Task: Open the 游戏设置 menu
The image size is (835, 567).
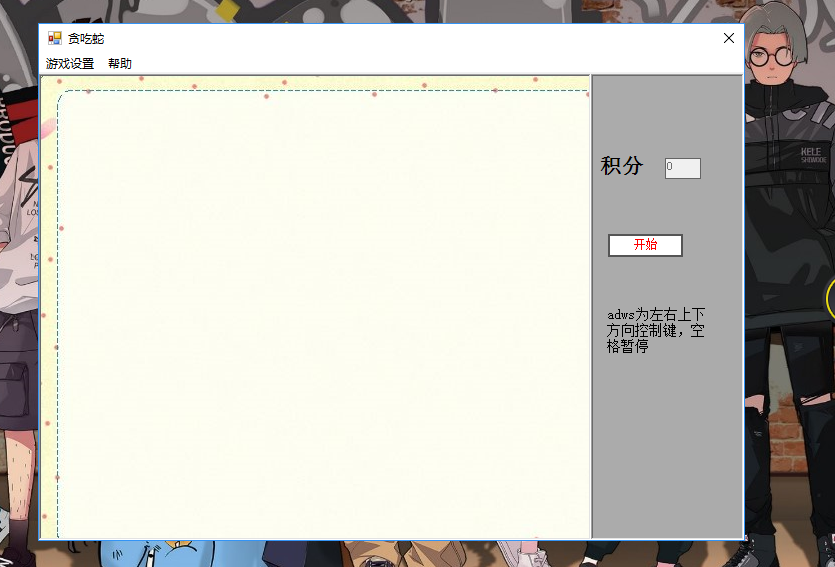Action: click(x=70, y=64)
